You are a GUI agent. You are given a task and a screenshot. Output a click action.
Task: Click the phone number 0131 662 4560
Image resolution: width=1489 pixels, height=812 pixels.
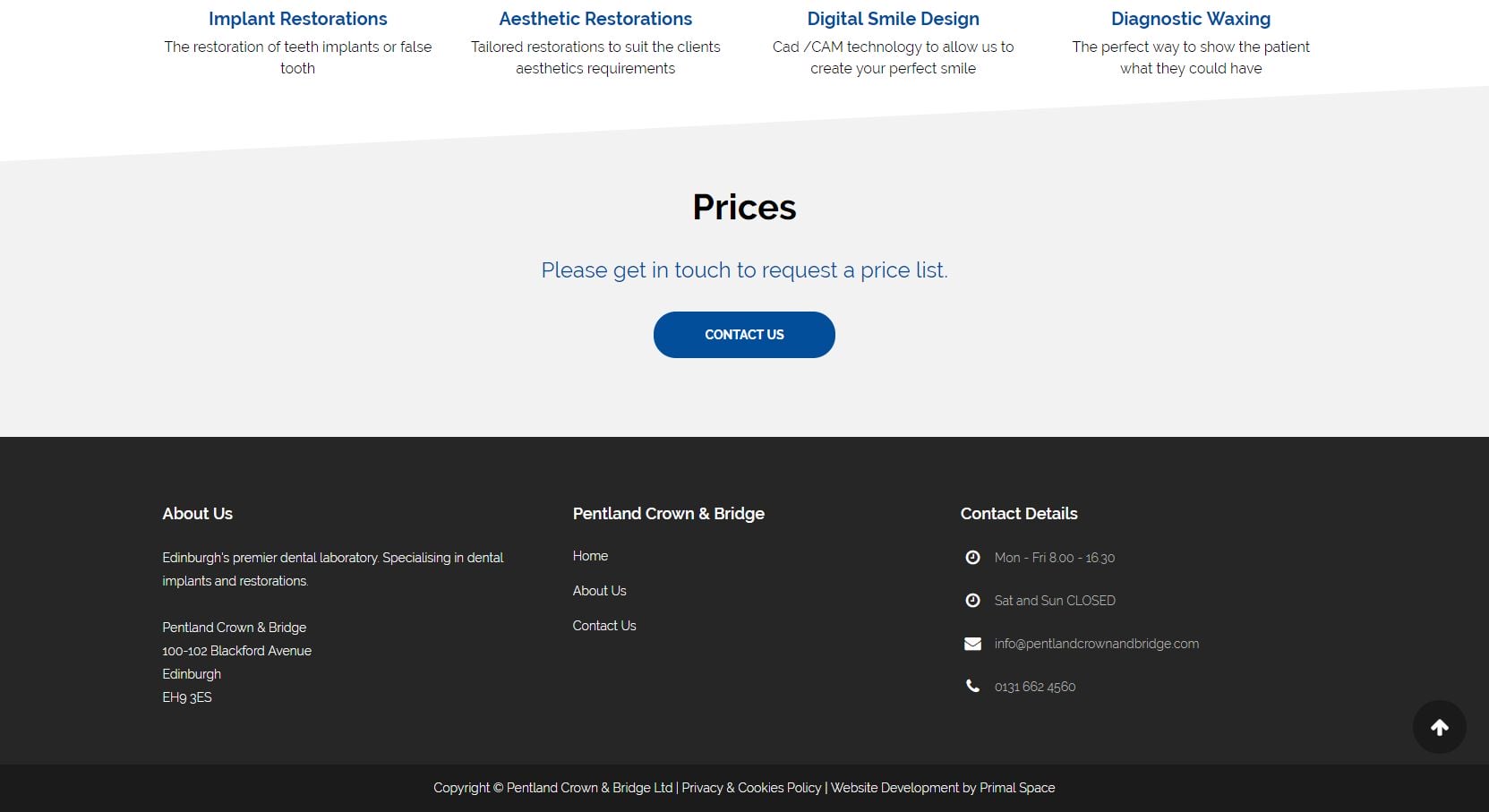pyautogui.click(x=1035, y=687)
